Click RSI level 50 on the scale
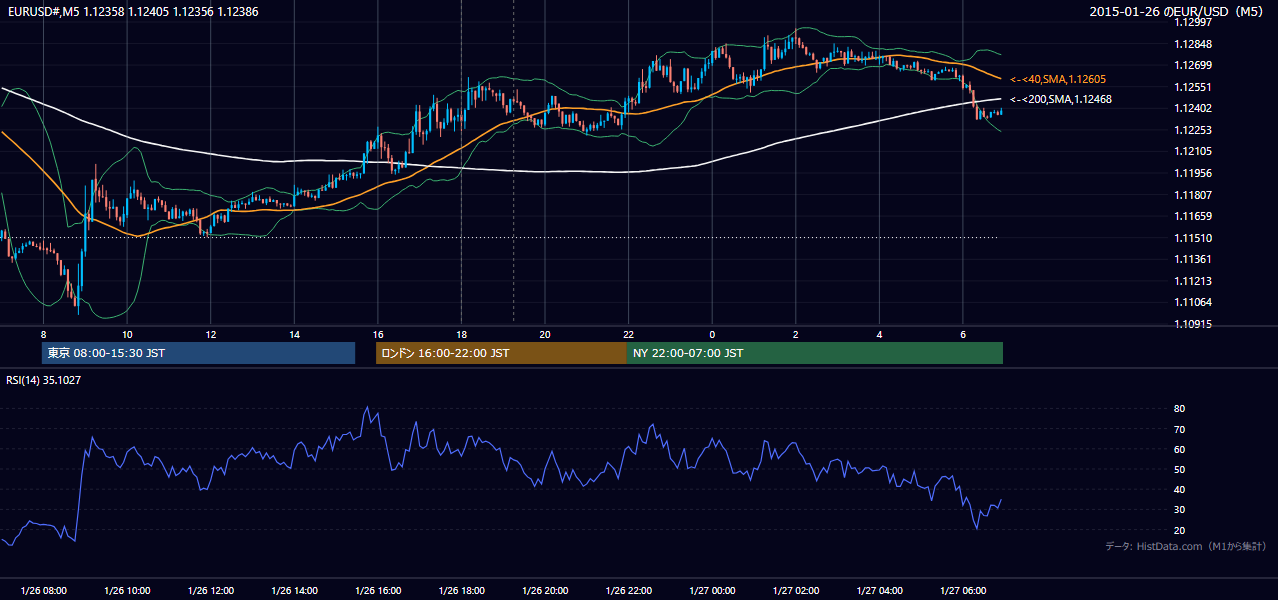The image size is (1278, 600). 1180,469
